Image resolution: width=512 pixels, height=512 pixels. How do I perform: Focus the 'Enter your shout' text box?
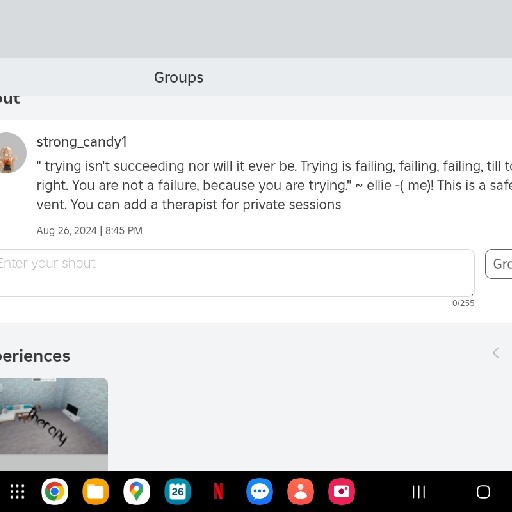pyautogui.click(x=237, y=273)
